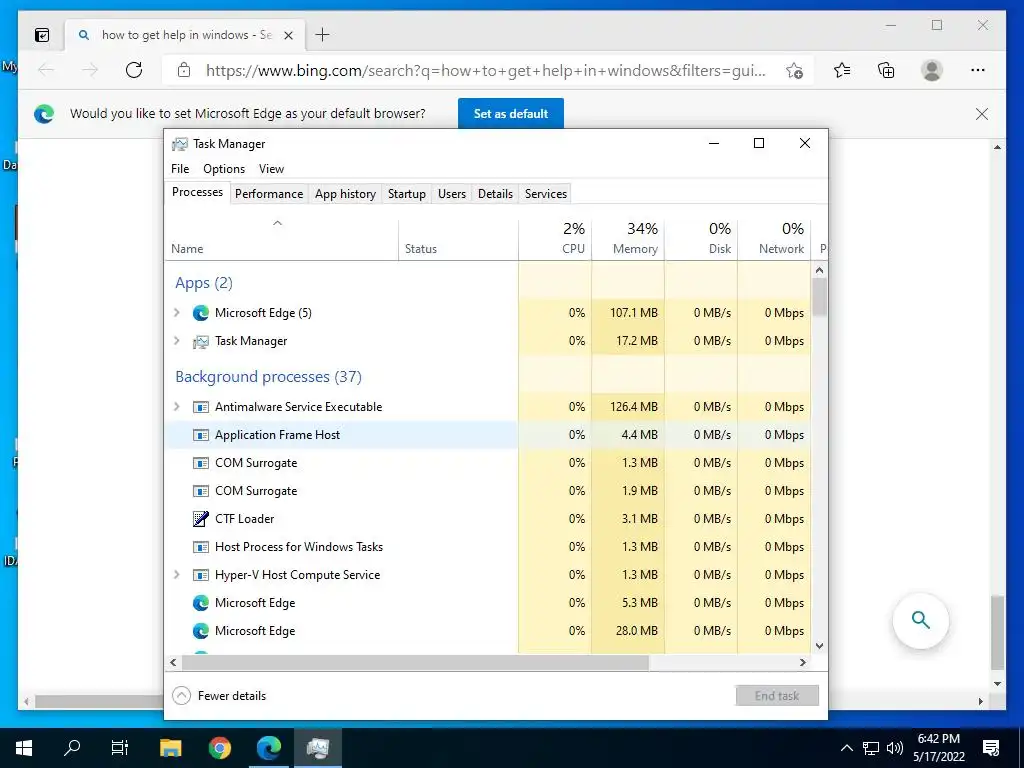Expand the Microsoft Edge (5) process group

(176, 313)
